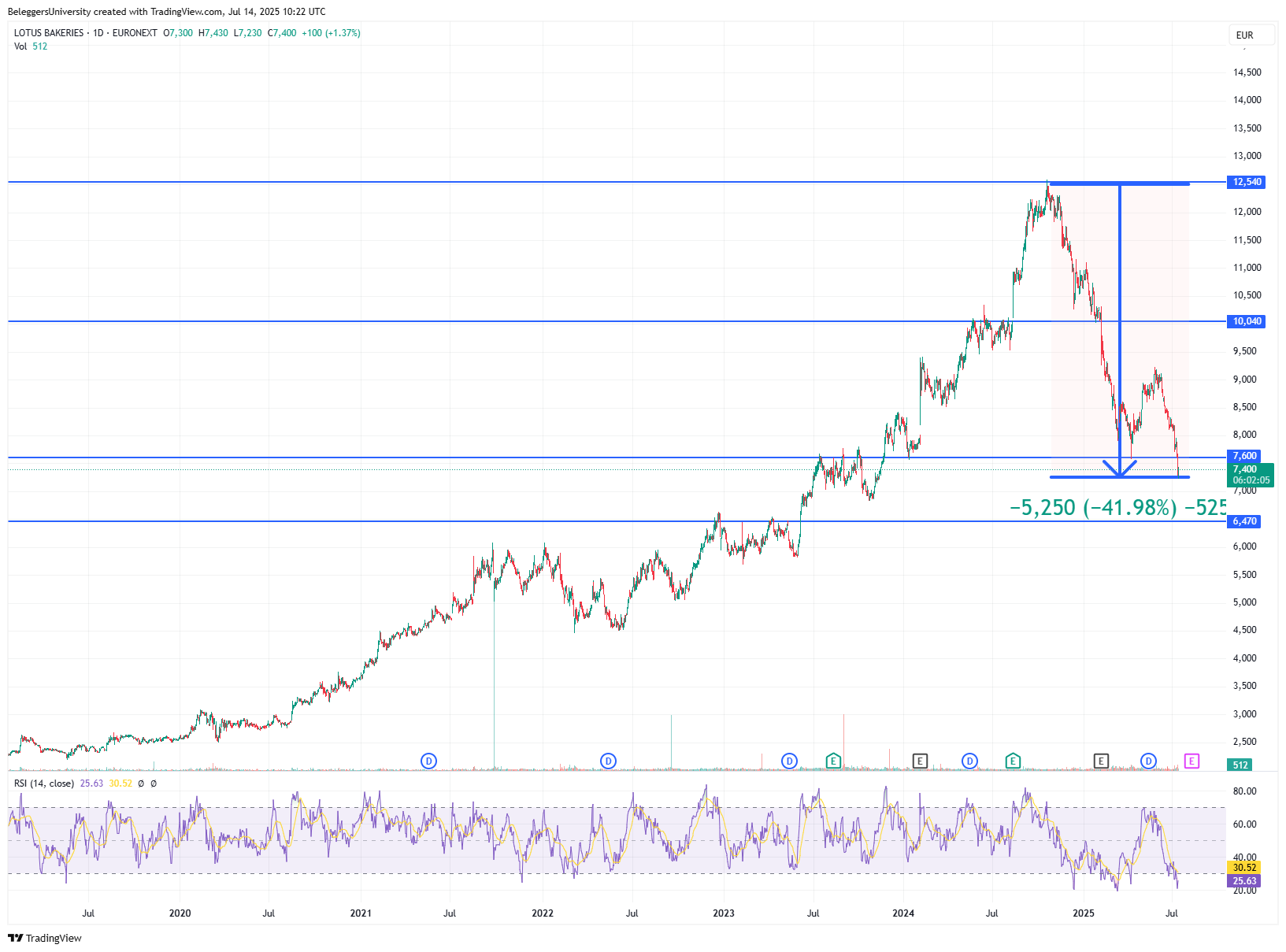
Task: Open the EUR currency selector
Action: pos(1251,35)
